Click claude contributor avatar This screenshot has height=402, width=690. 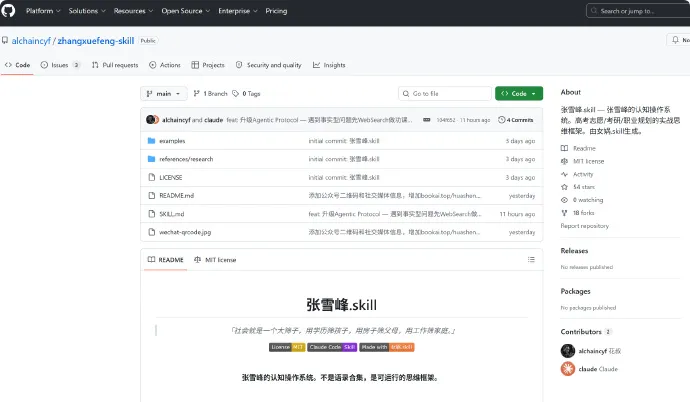568,369
